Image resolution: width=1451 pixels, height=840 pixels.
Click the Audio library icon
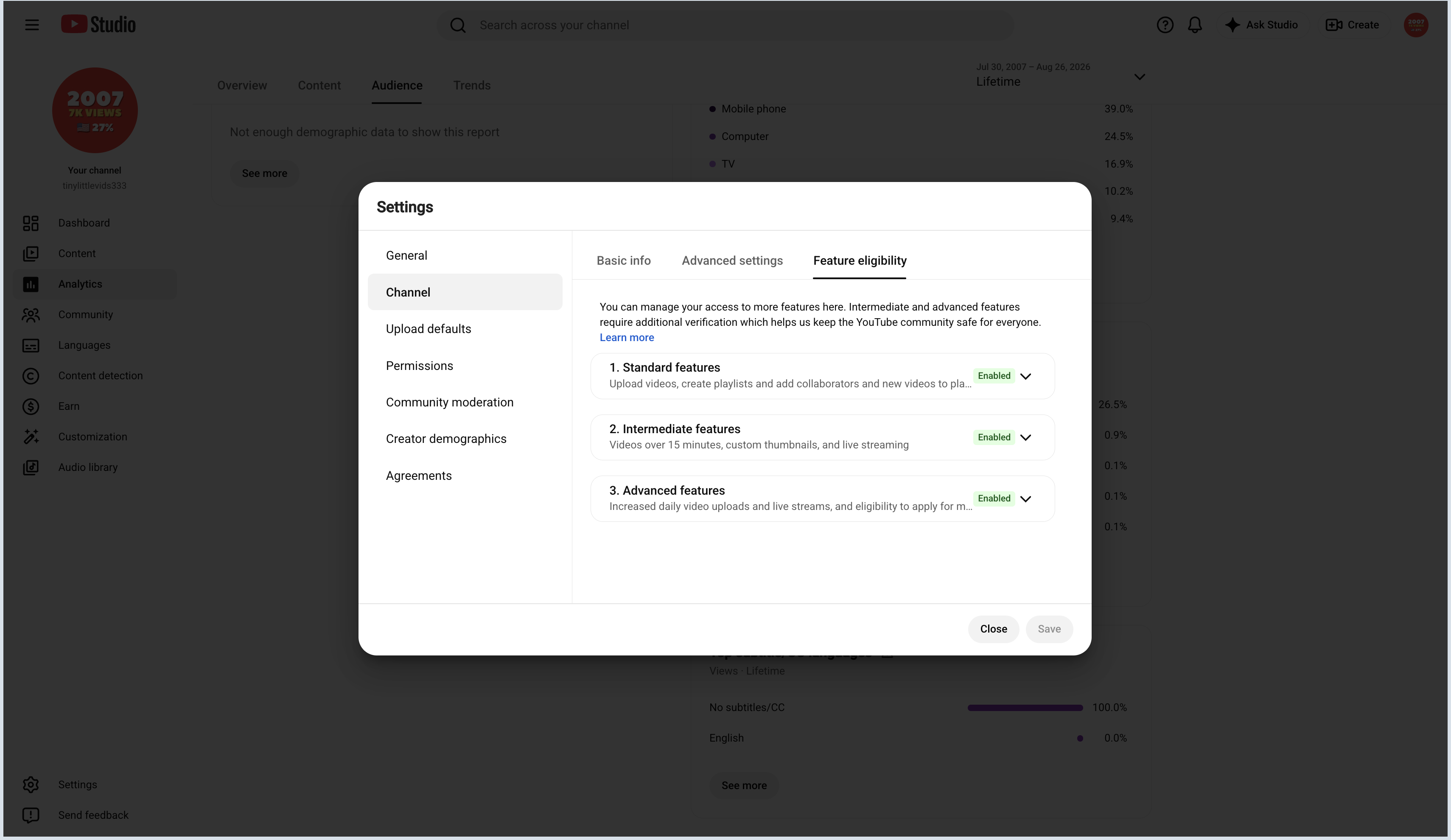(31, 467)
